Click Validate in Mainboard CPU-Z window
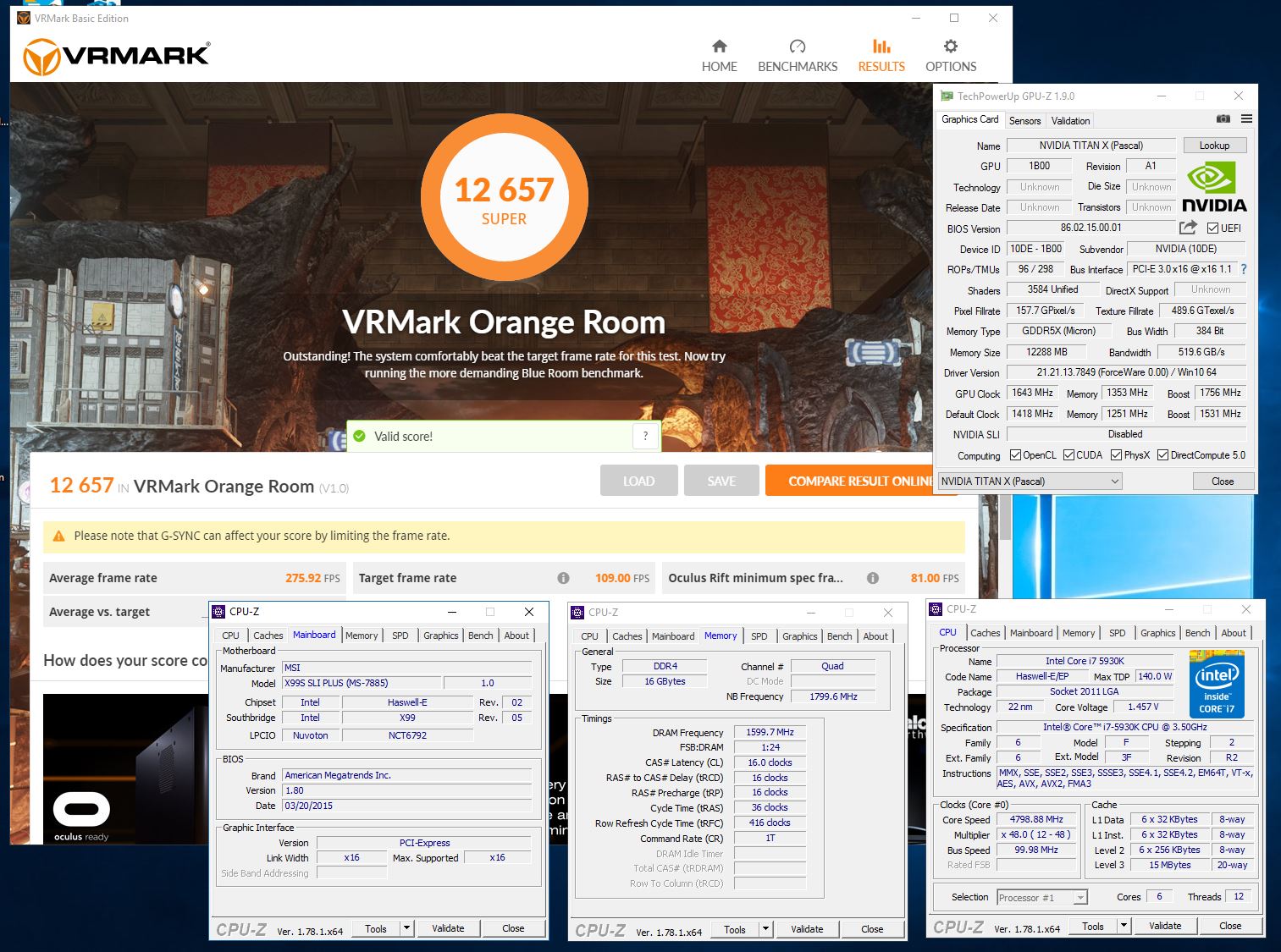This screenshot has width=1281, height=952. click(448, 928)
